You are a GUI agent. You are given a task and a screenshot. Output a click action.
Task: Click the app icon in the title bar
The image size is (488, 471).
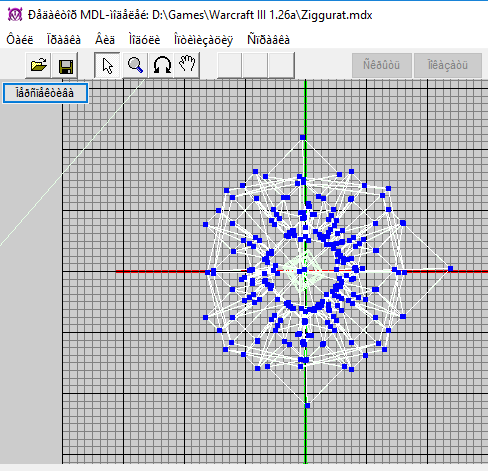[x=15, y=15]
